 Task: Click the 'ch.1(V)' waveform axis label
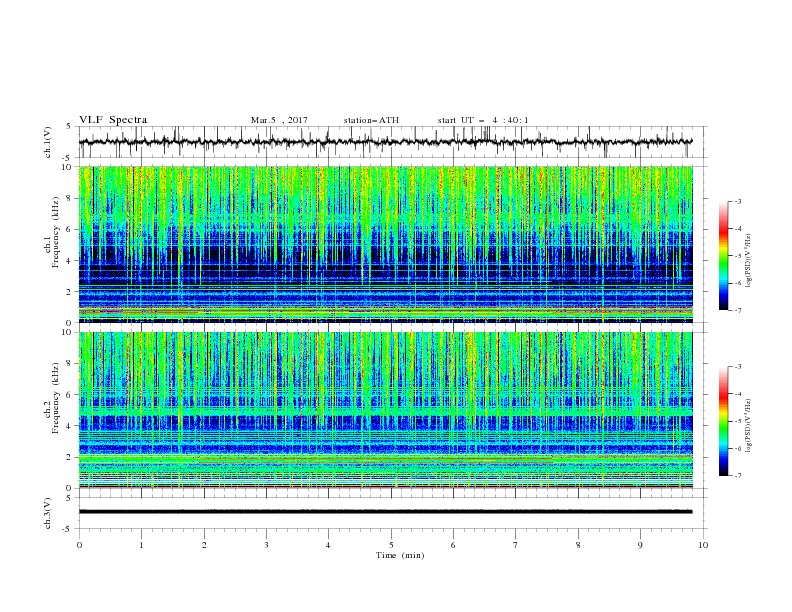(x=48, y=142)
